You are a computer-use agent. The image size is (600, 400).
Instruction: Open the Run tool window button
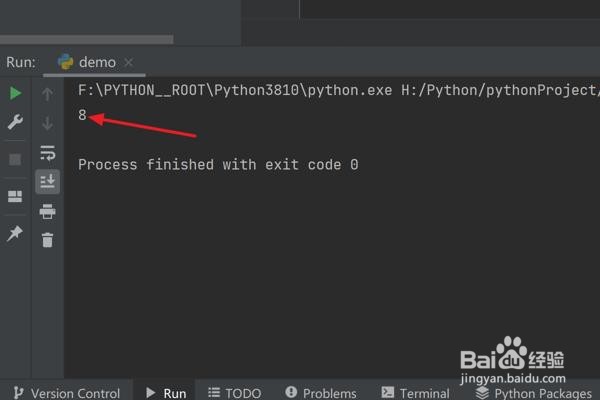coord(166,393)
